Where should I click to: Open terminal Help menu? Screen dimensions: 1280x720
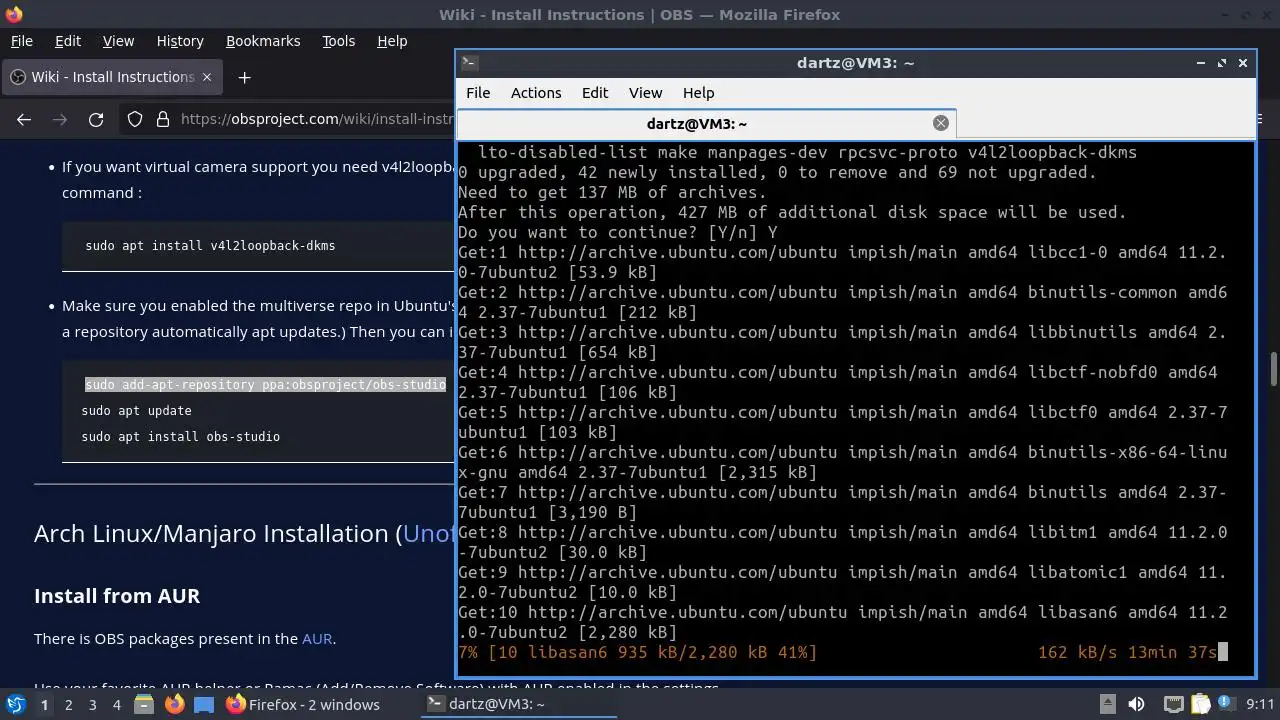(x=698, y=92)
